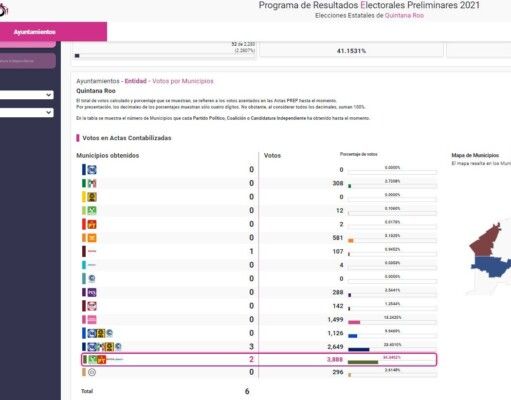This screenshot has height=400, width=511.
Task: Click the site logo at top left
Action: [x=3, y=10]
